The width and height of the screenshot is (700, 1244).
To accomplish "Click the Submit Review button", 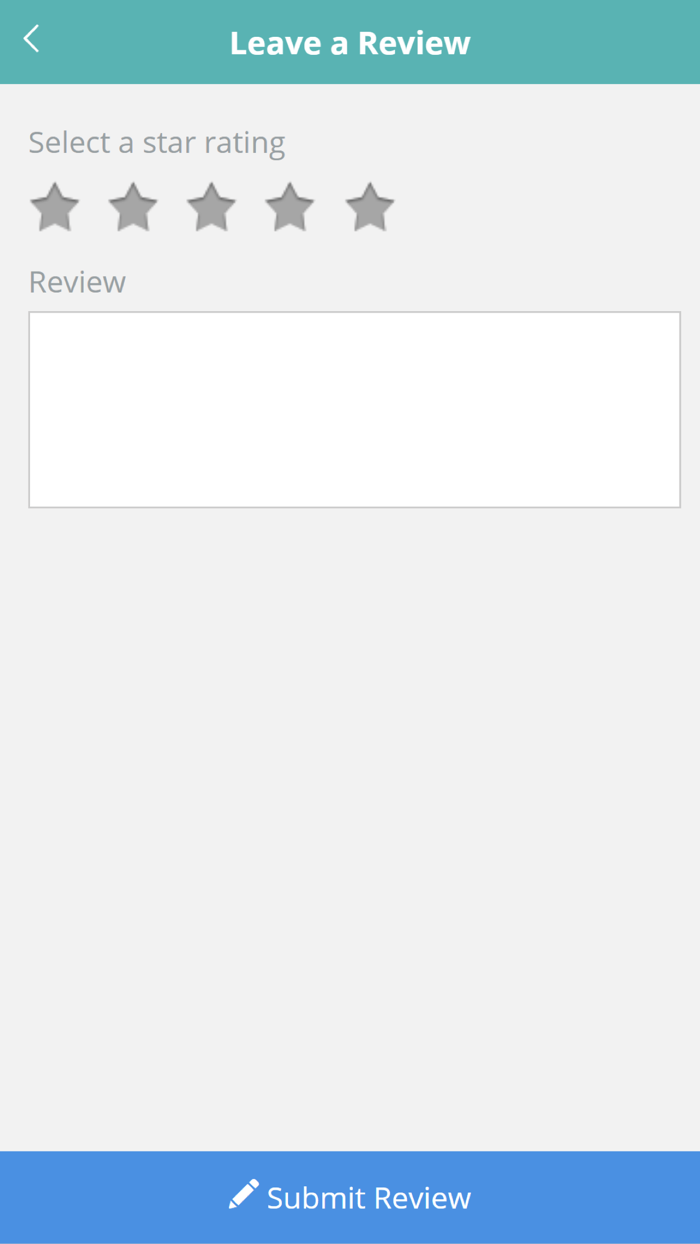I will 350,1197.
